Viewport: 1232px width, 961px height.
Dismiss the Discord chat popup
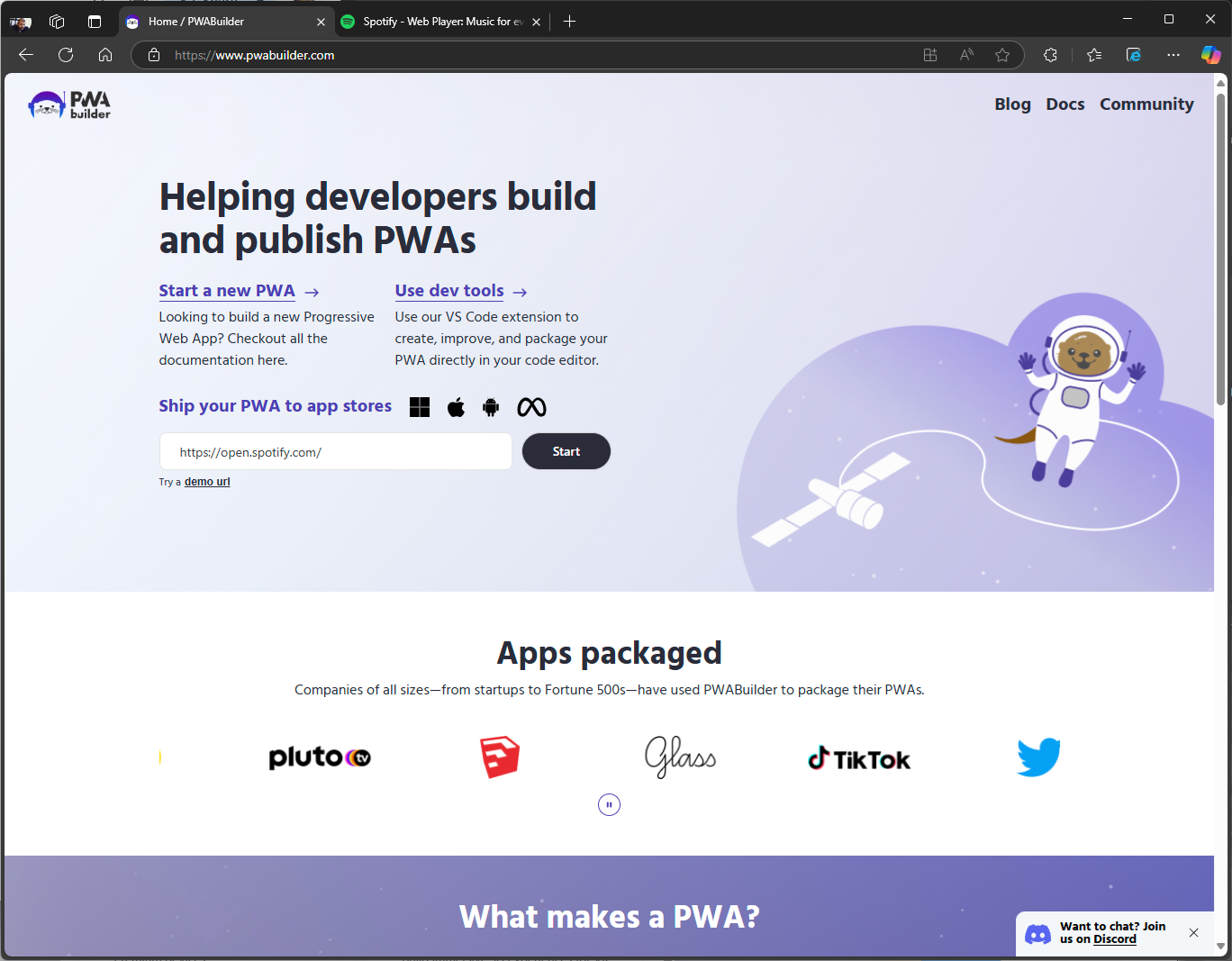point(1193,933)
